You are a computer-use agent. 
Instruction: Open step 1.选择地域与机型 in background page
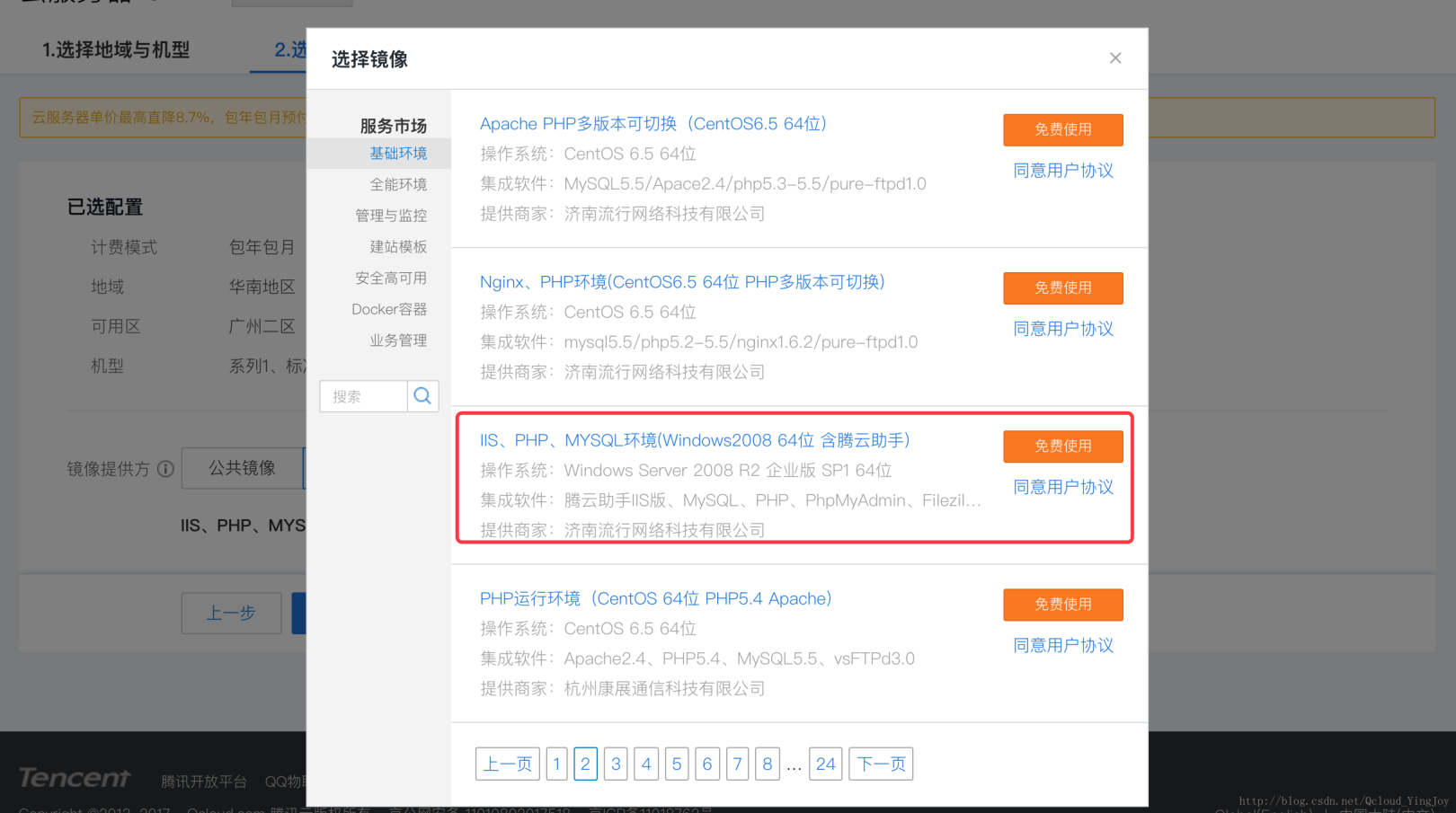coord(116,50)
